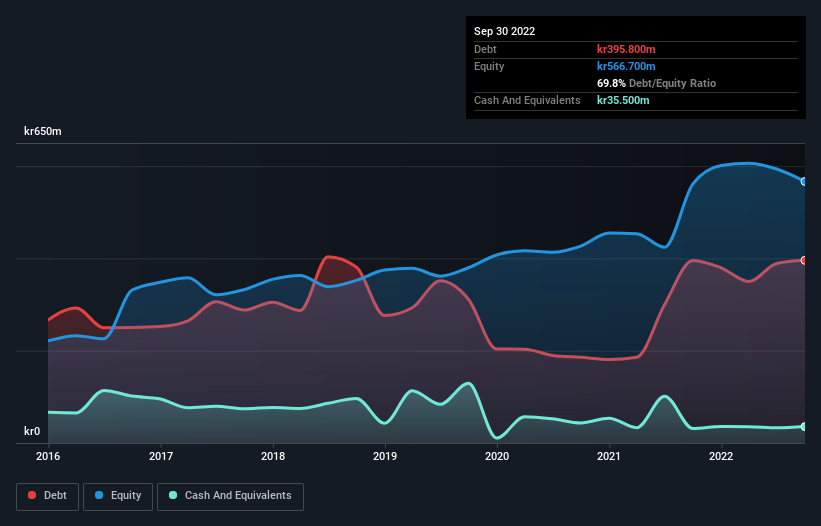The height and width of the screenshot is (526, 821).
Task: Click the 2016 x-axis label
Action: (48, 456)
